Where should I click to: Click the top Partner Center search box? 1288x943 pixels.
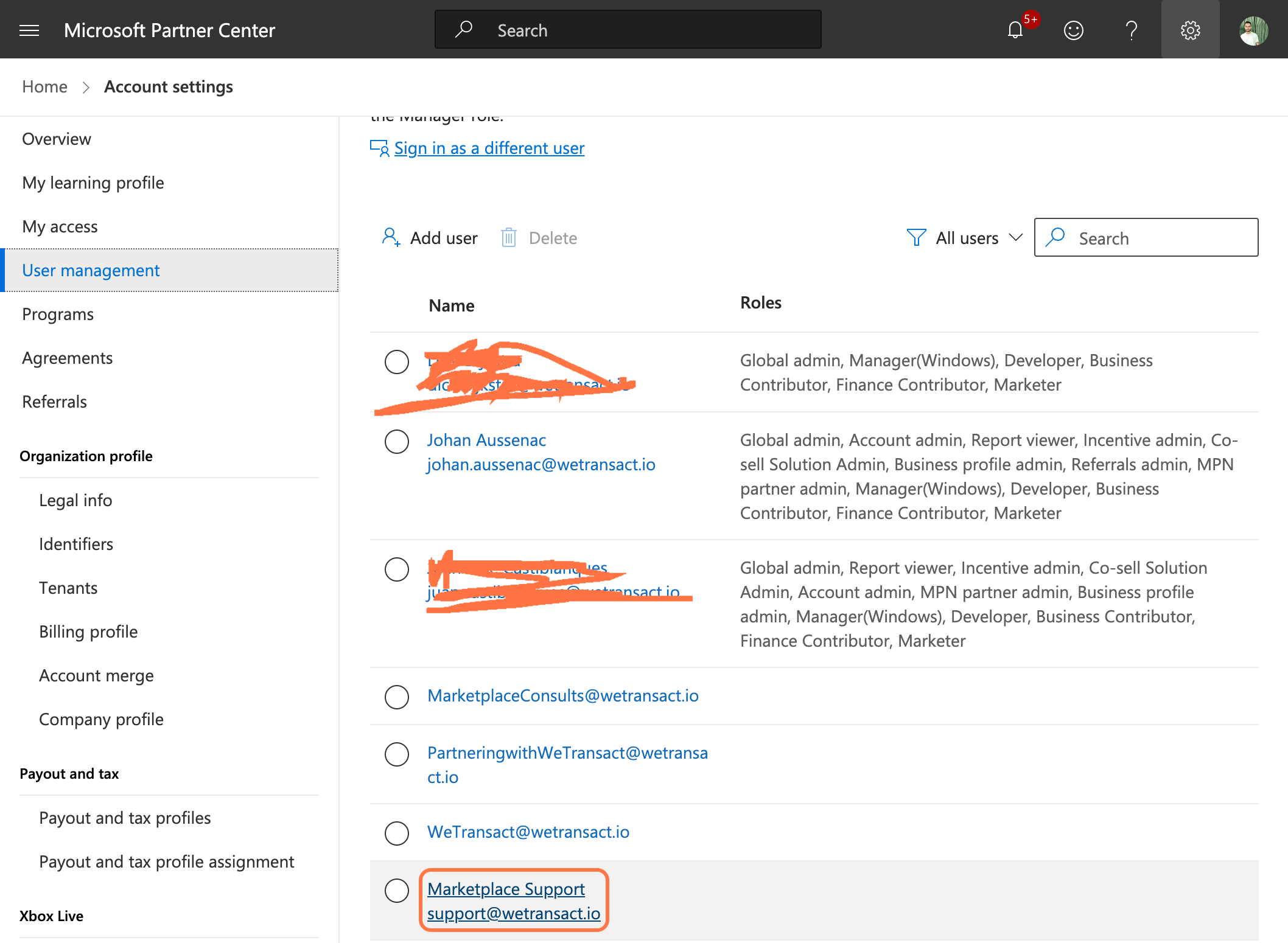pos(628,29)
